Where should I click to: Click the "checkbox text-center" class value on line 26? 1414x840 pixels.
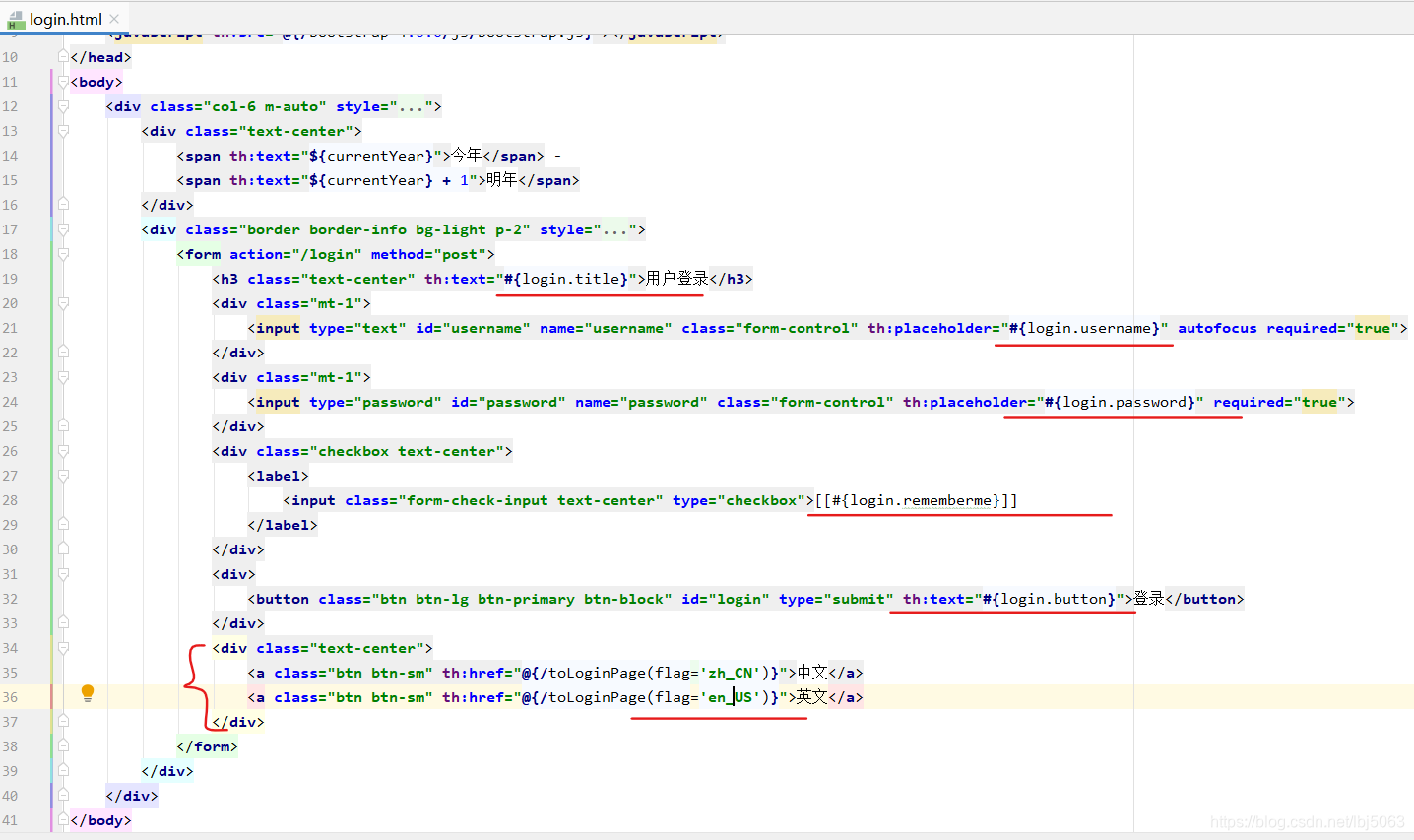(x=407, y=451)
